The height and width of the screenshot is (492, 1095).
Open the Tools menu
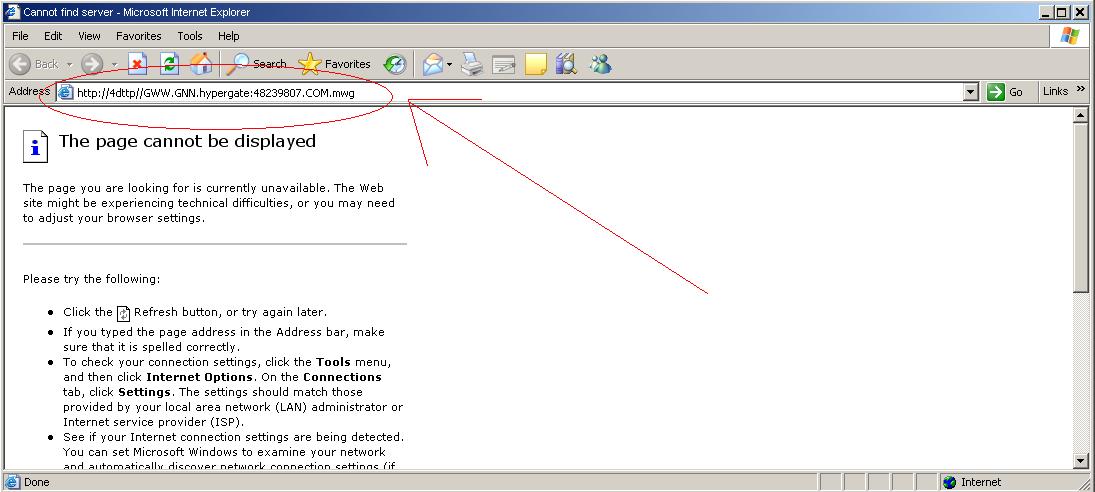click(189, 36)
